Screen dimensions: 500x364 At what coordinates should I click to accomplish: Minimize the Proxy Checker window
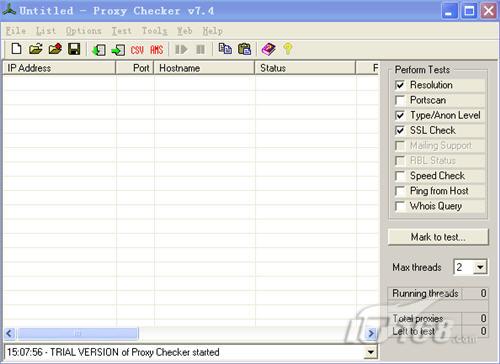[449, 11]
